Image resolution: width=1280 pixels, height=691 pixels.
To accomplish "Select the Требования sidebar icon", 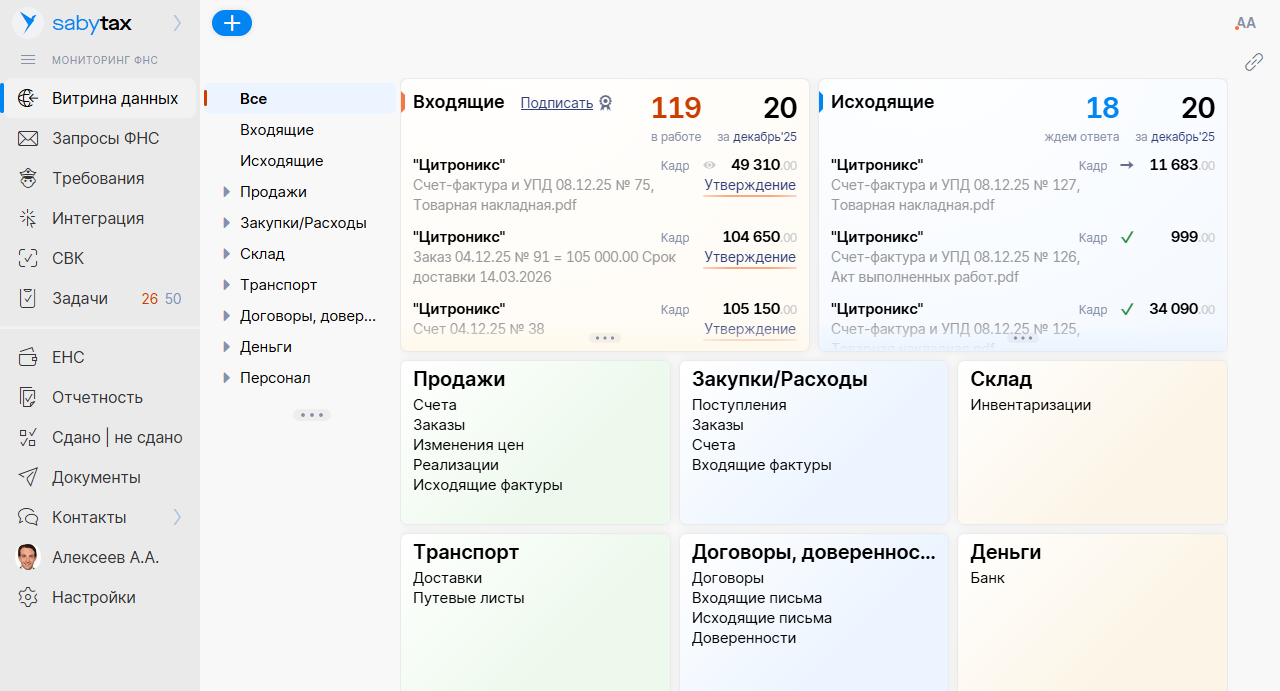I will pos(27,177).
